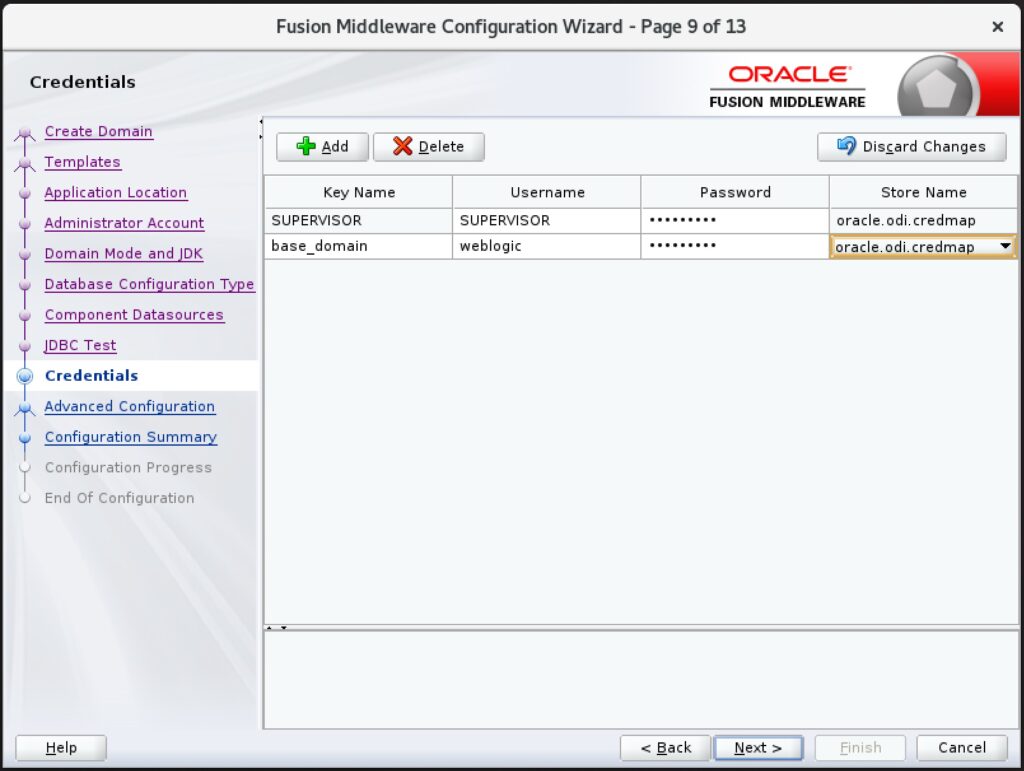Go to the JDBC Test step
The width and height of the screenshot is (1024, 771).
click(80, 345)
